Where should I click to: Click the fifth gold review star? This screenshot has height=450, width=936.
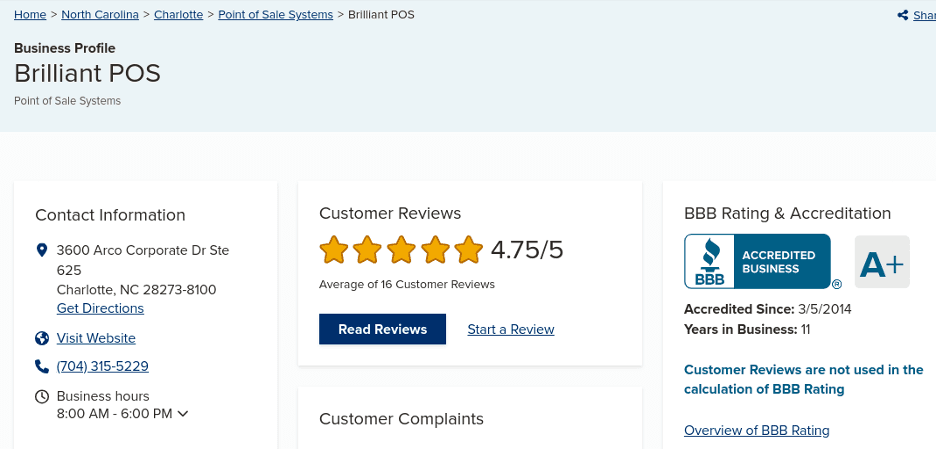(x=468, y=250)
